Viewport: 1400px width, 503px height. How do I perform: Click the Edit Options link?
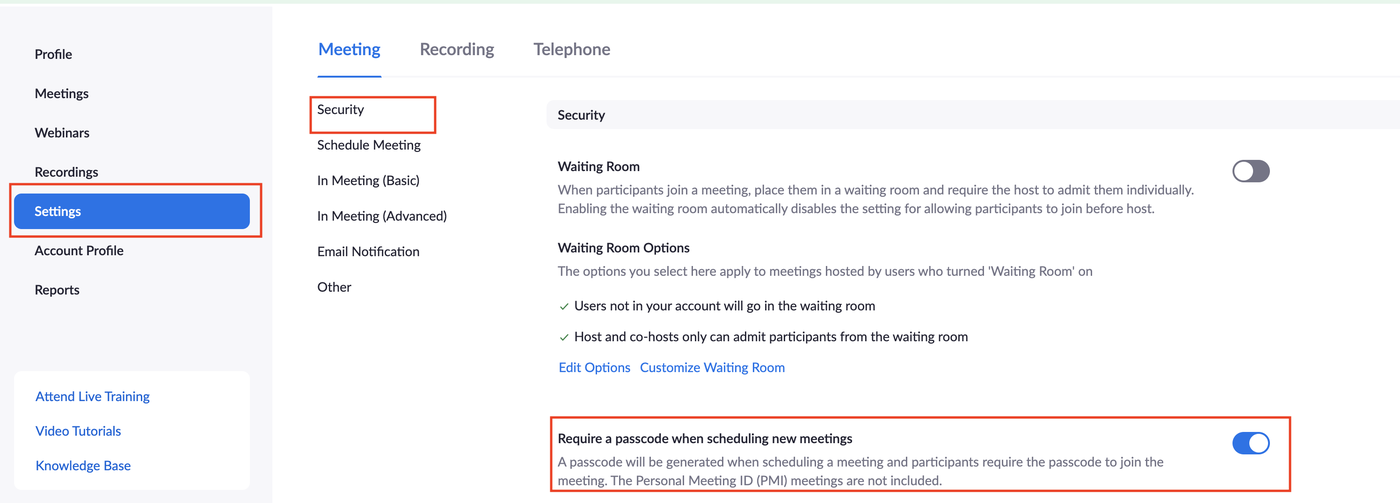point(594,367)
